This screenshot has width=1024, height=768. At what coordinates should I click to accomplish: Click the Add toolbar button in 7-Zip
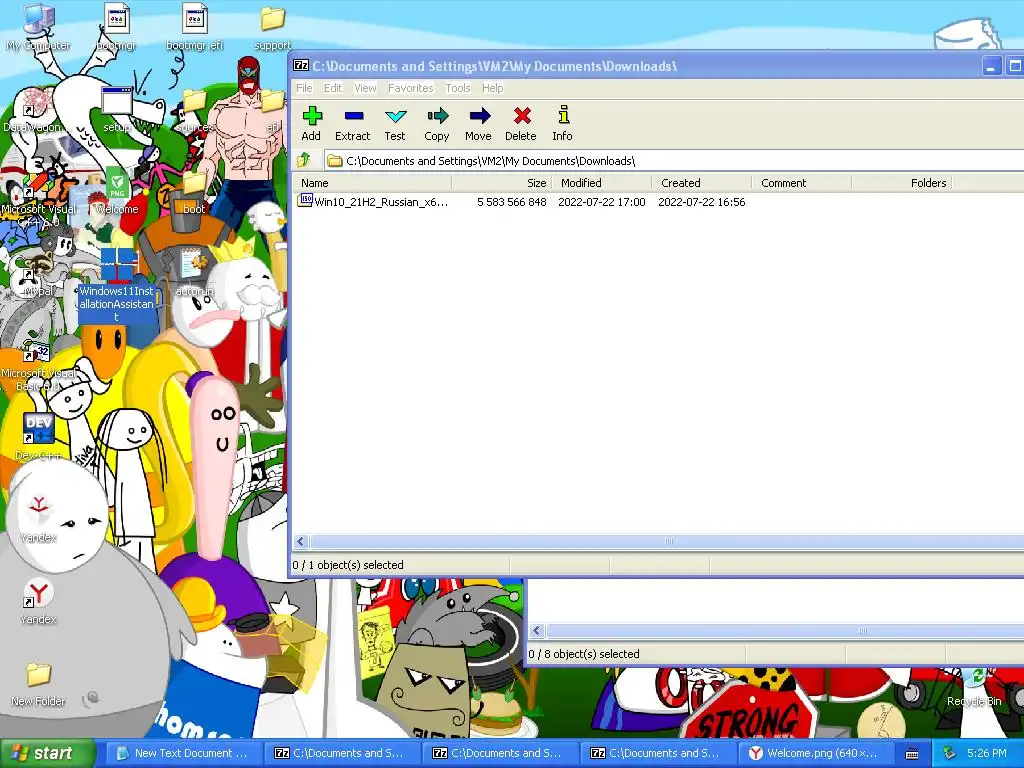click(x=312, y=123)
